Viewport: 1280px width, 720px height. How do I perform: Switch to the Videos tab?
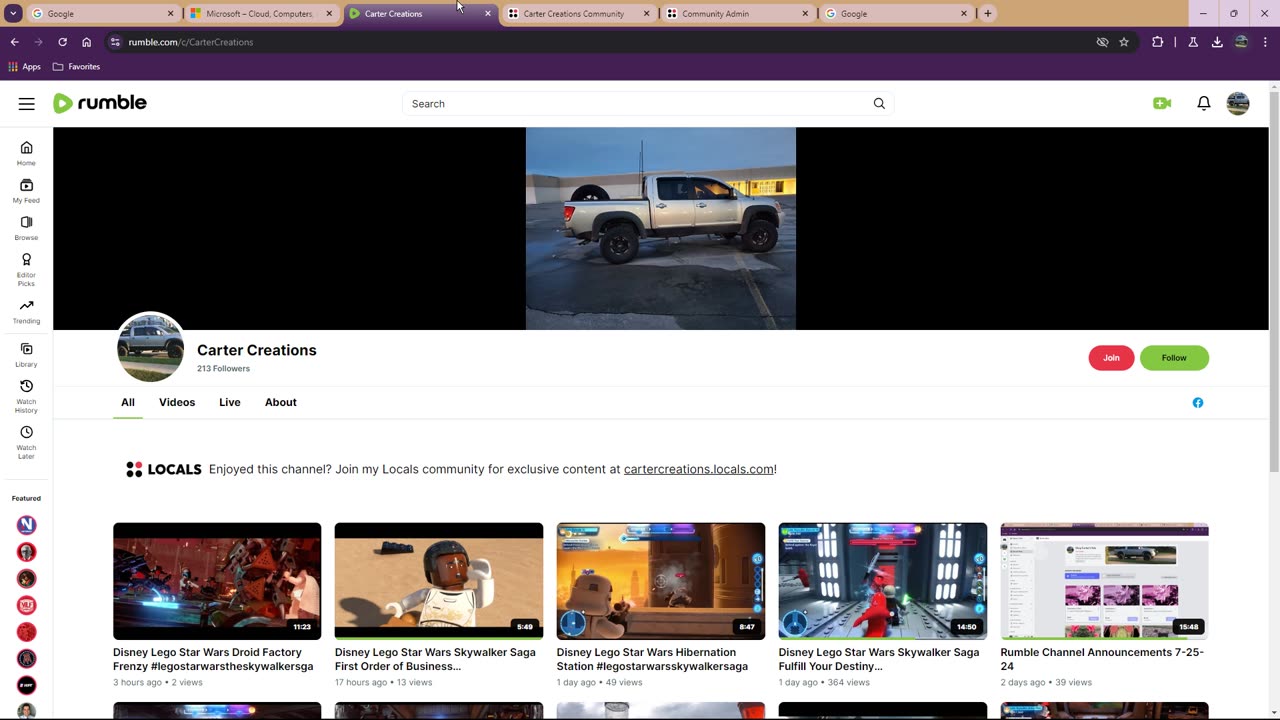[x=177, y=402]
